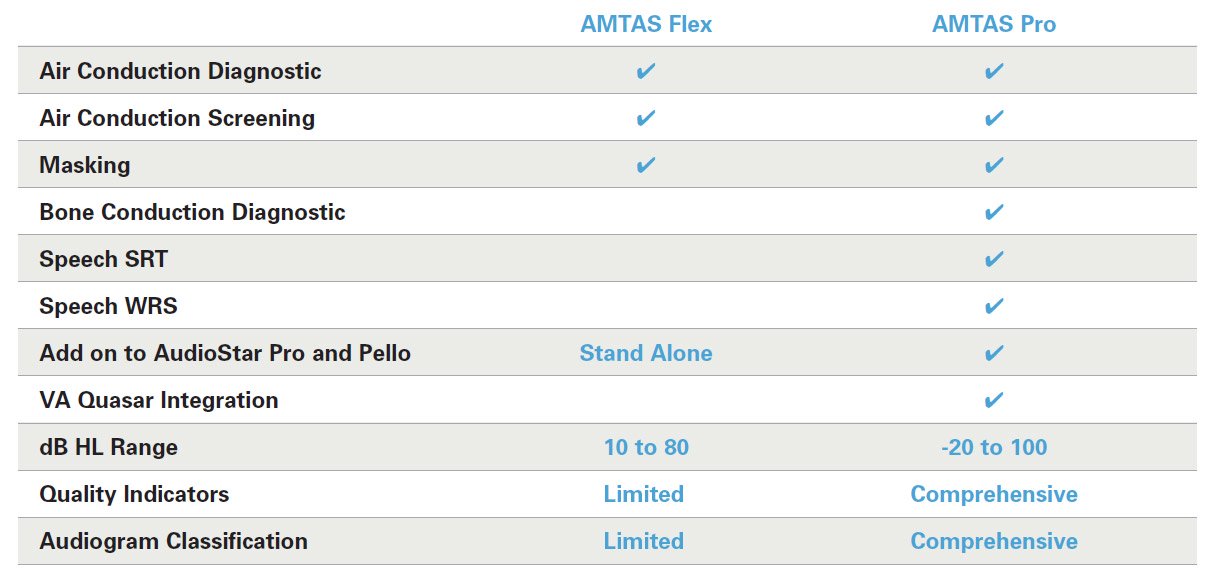The width and height of the screenshot is (1213, 577).
Task: Select the AMTAS Flex column header
Action: point(646,24)
